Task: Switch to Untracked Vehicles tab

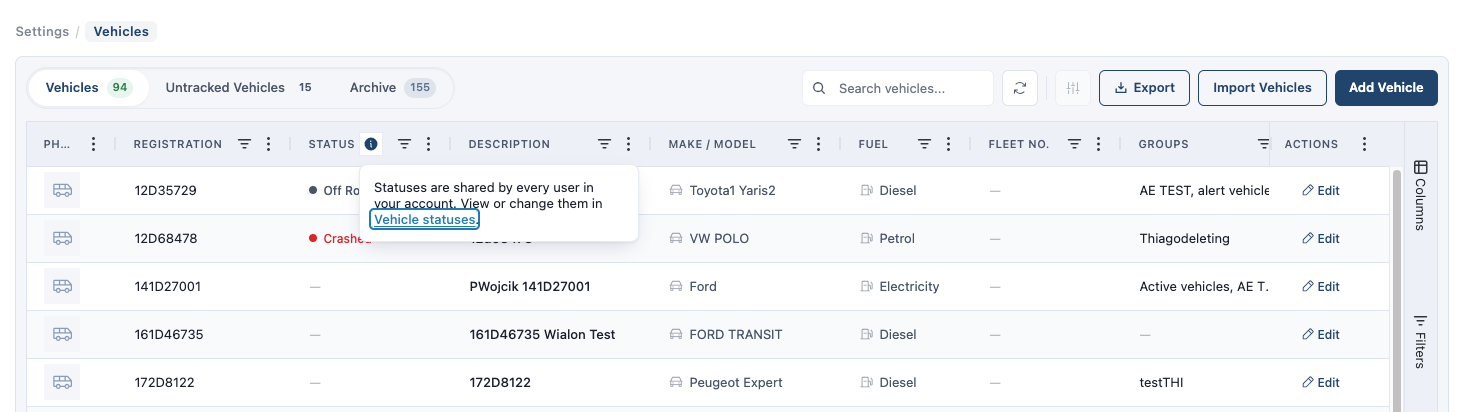Action: (x=239, y=88)
